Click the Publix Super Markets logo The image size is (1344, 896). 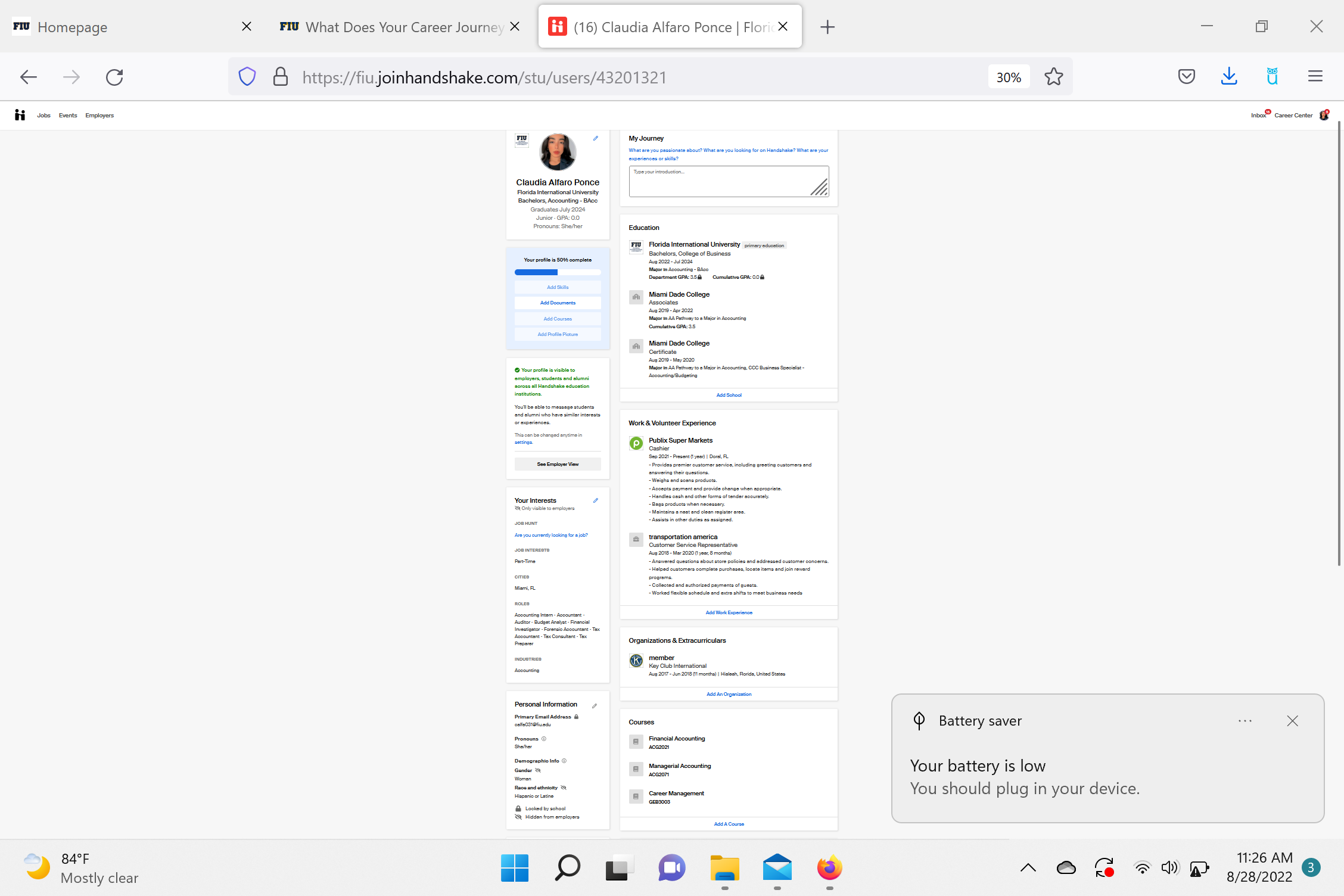[636, 443]
